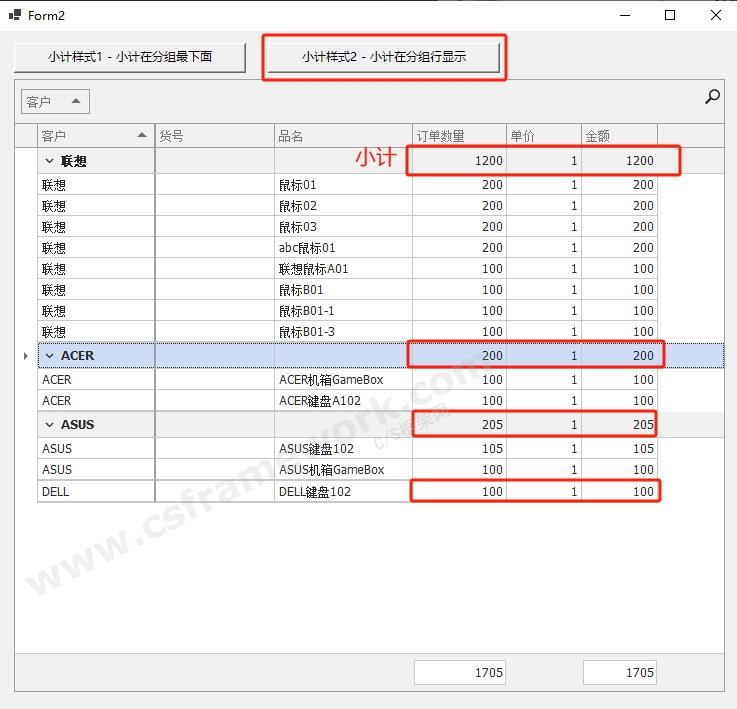737x709 pixels.
Task: Collapse the 联想 group row
Action: (49, 161)
